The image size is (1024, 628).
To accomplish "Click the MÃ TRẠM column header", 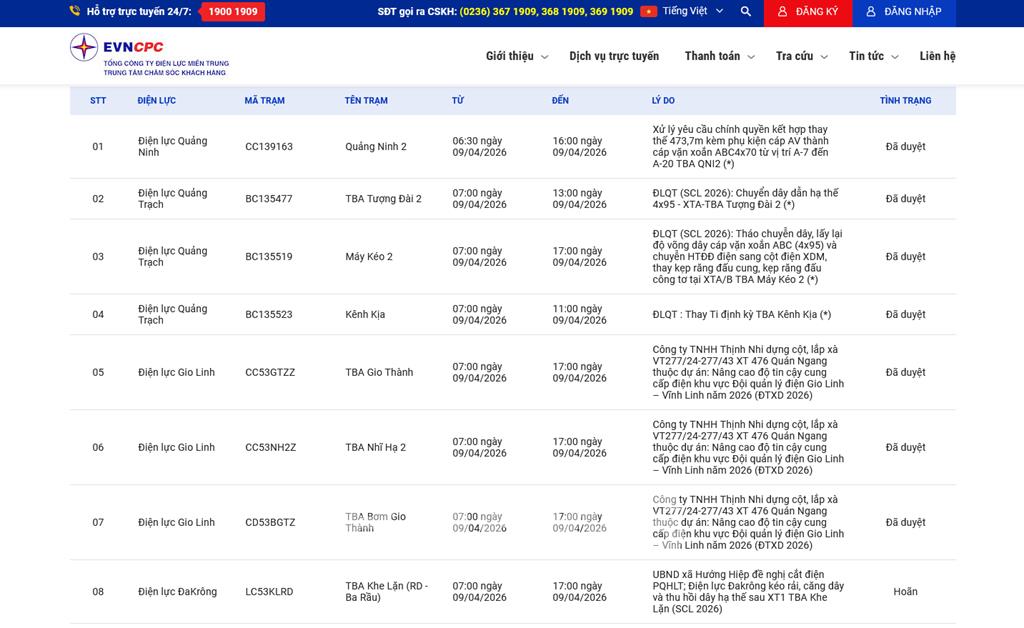I will click(x=264, y=101).
